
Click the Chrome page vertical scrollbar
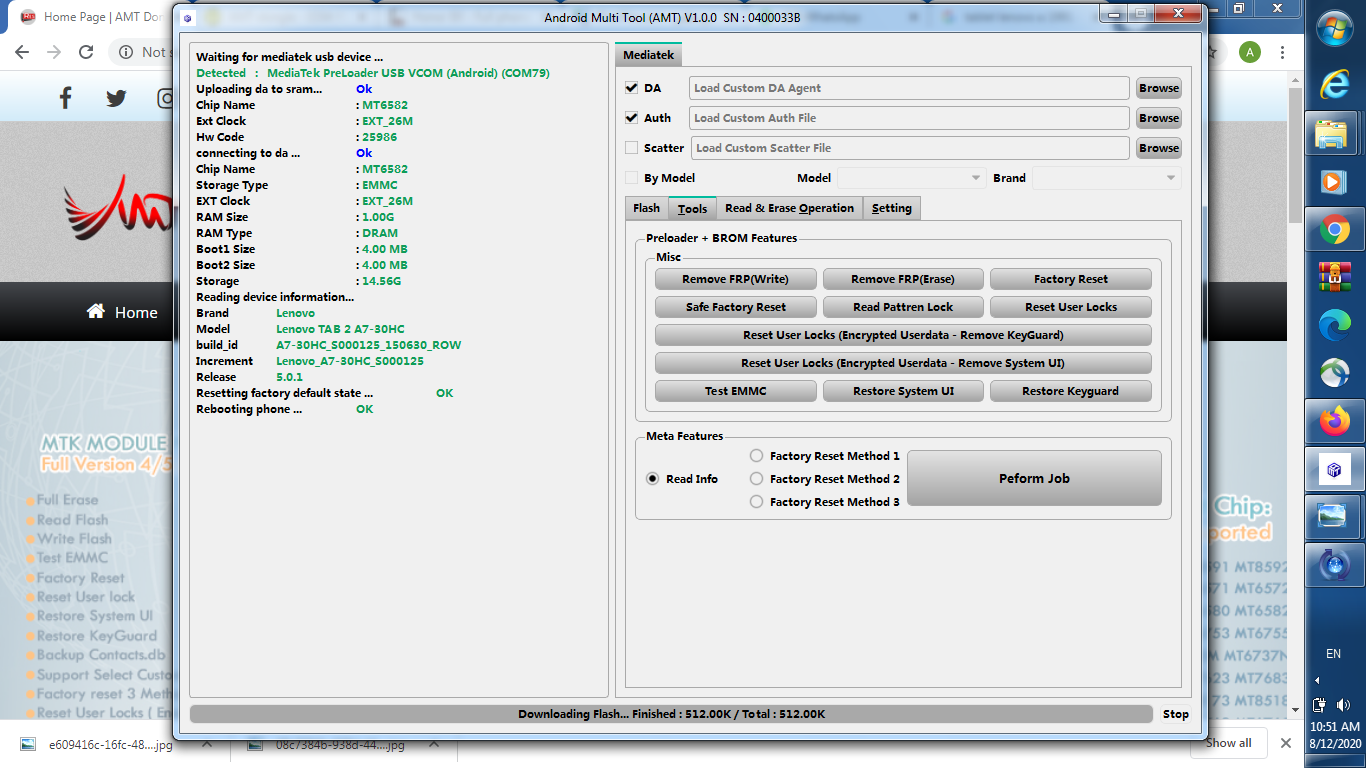(x=1295, y=155)
